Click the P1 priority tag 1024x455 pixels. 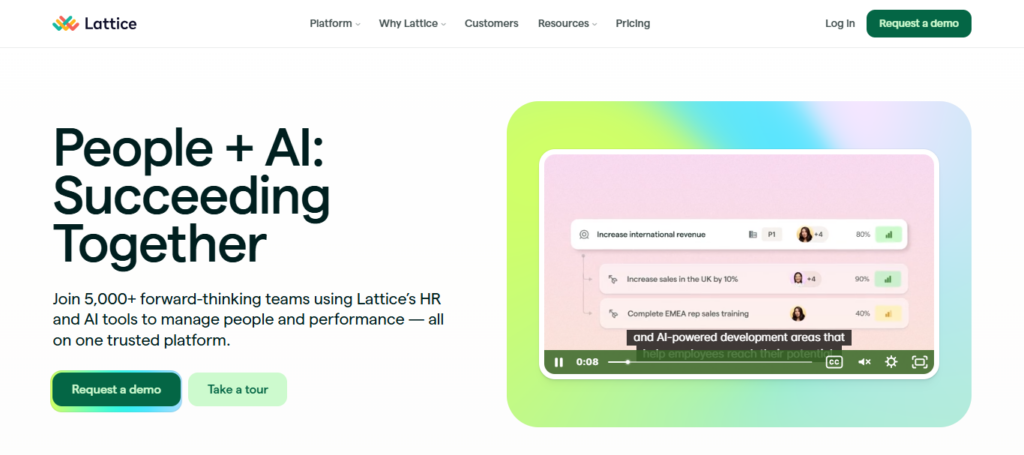click(x=771, y=234)
